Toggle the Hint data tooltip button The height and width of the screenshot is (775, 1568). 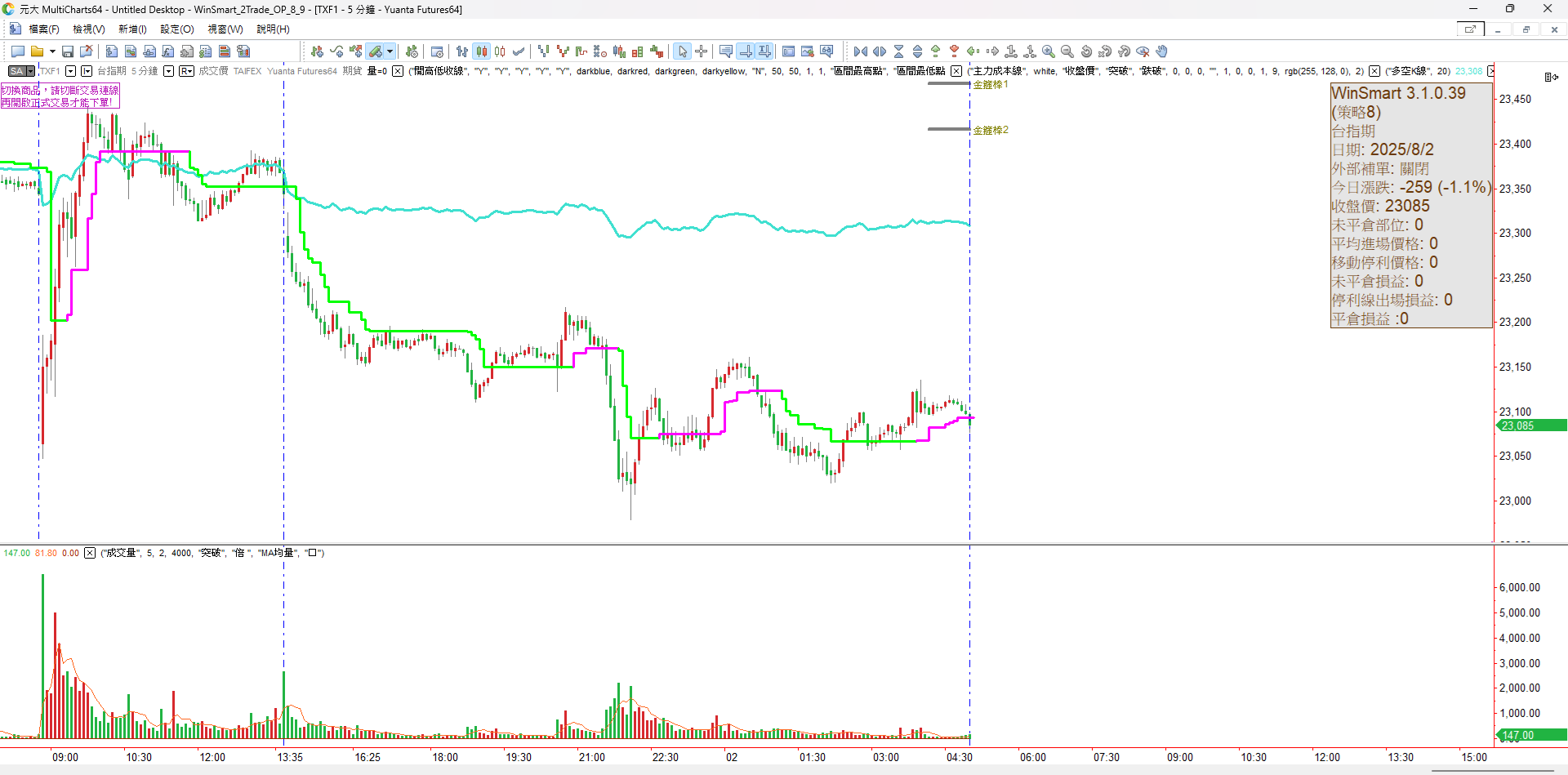pyautogui.click(x=725, y=51)
